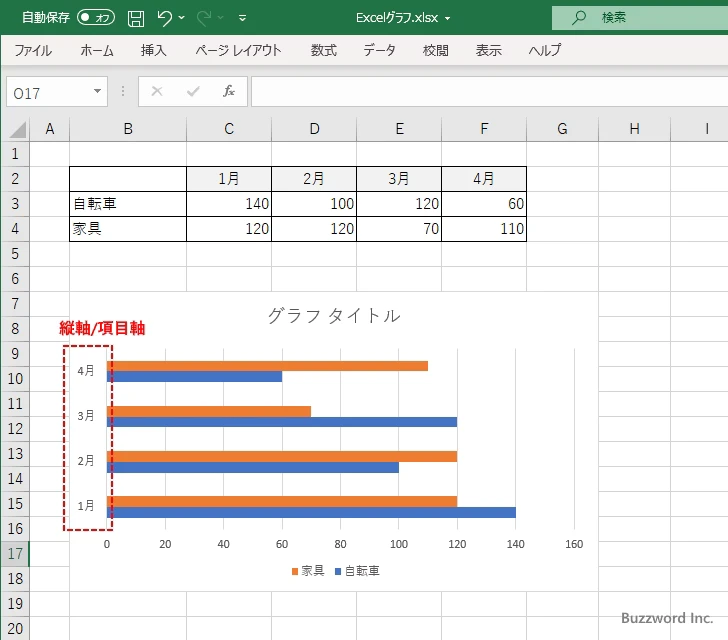Viewport: 728px width, 640px height.
Task: Click the 2月 header cell
Action: [x=314, y=179]
